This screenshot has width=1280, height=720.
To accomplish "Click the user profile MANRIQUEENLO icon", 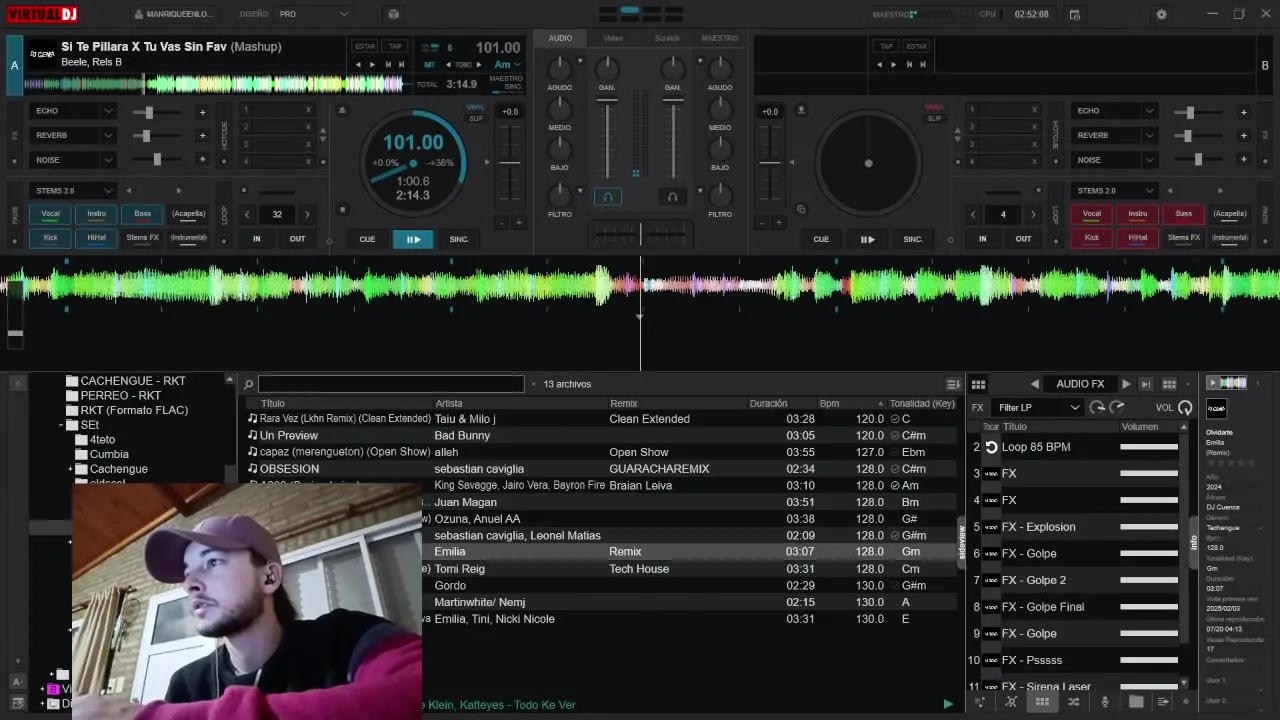I will tap(140, 14).
